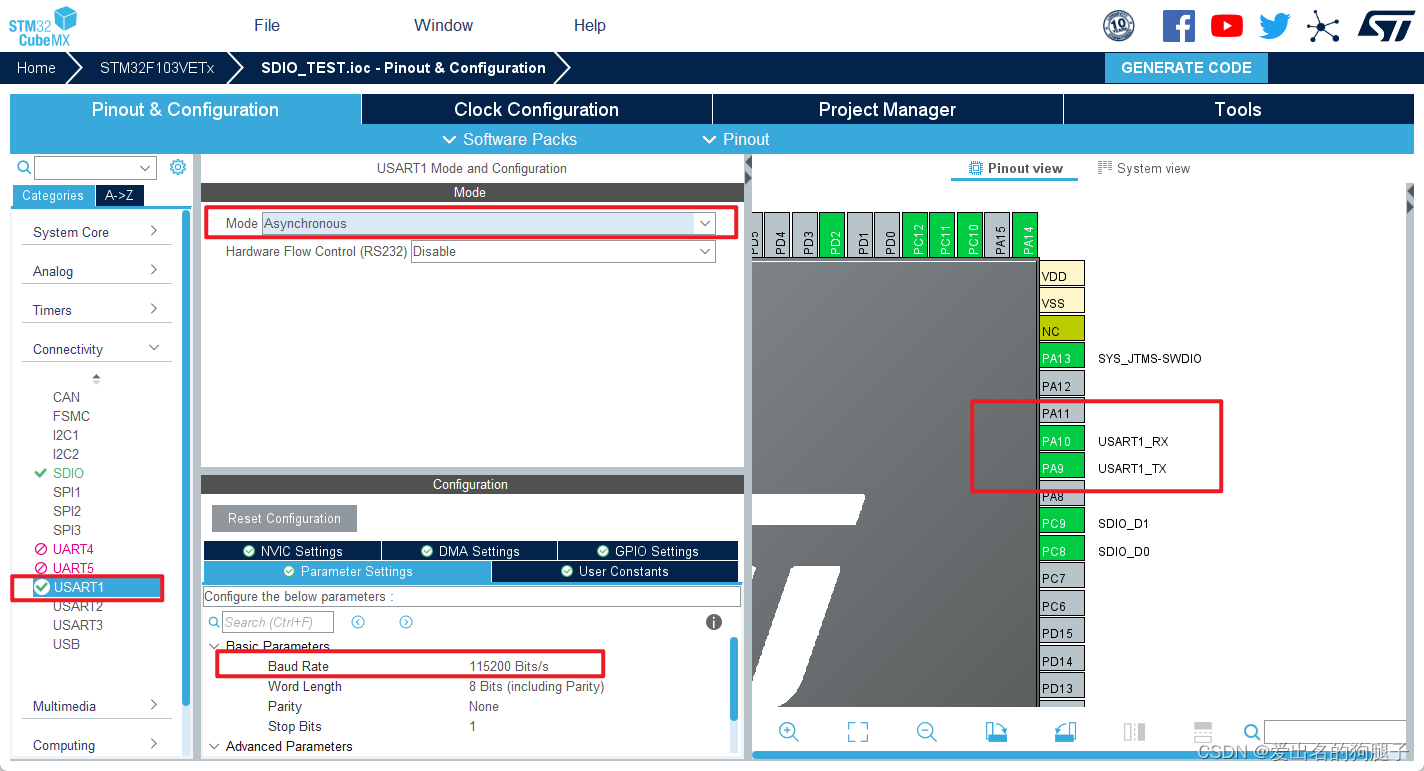
Task: Collapse the Advanced Parameters group
Action: [x=214, y=746]
